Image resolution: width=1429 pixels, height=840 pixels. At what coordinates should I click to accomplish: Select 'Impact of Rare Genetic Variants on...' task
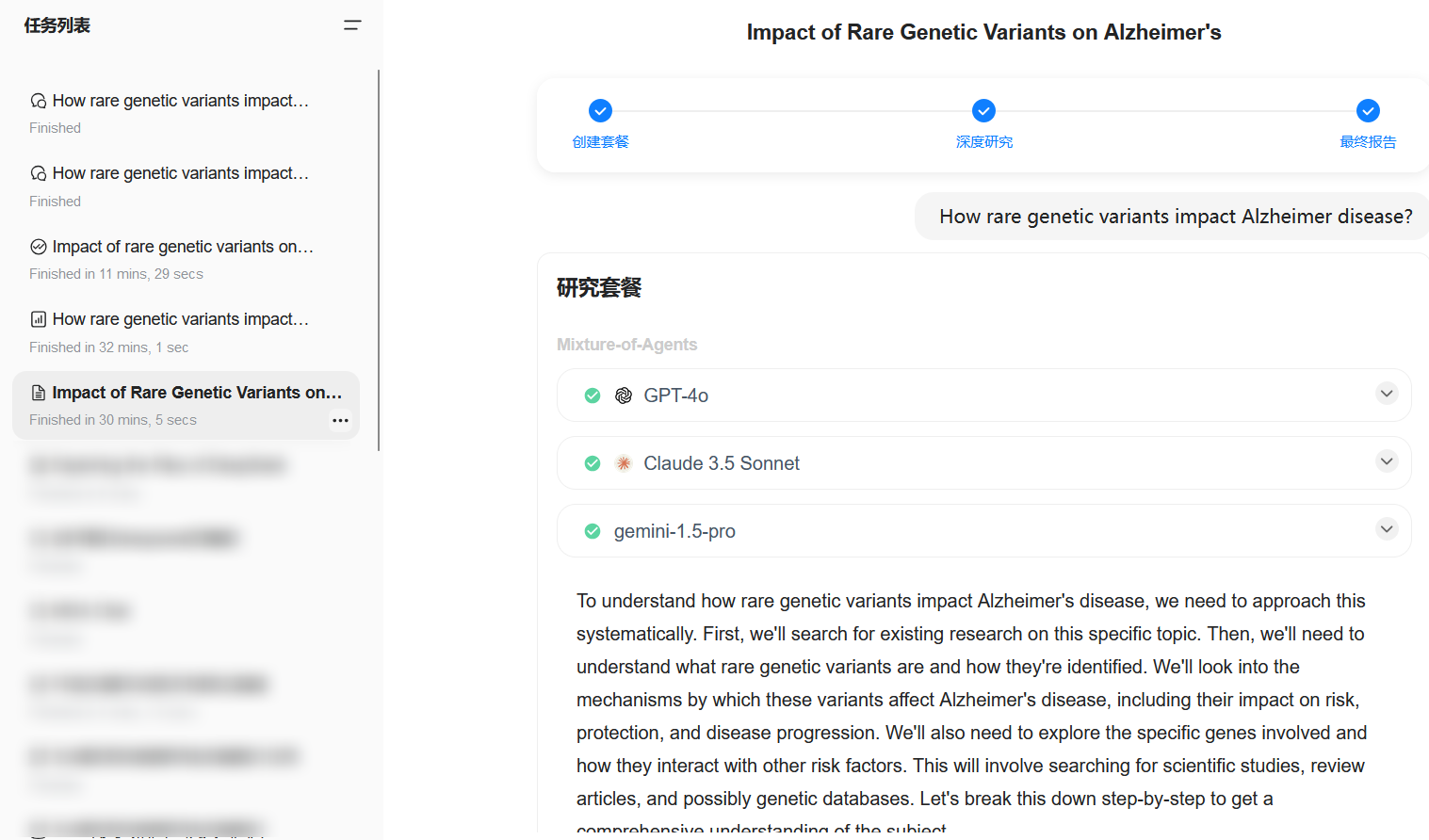pos(186,405)
